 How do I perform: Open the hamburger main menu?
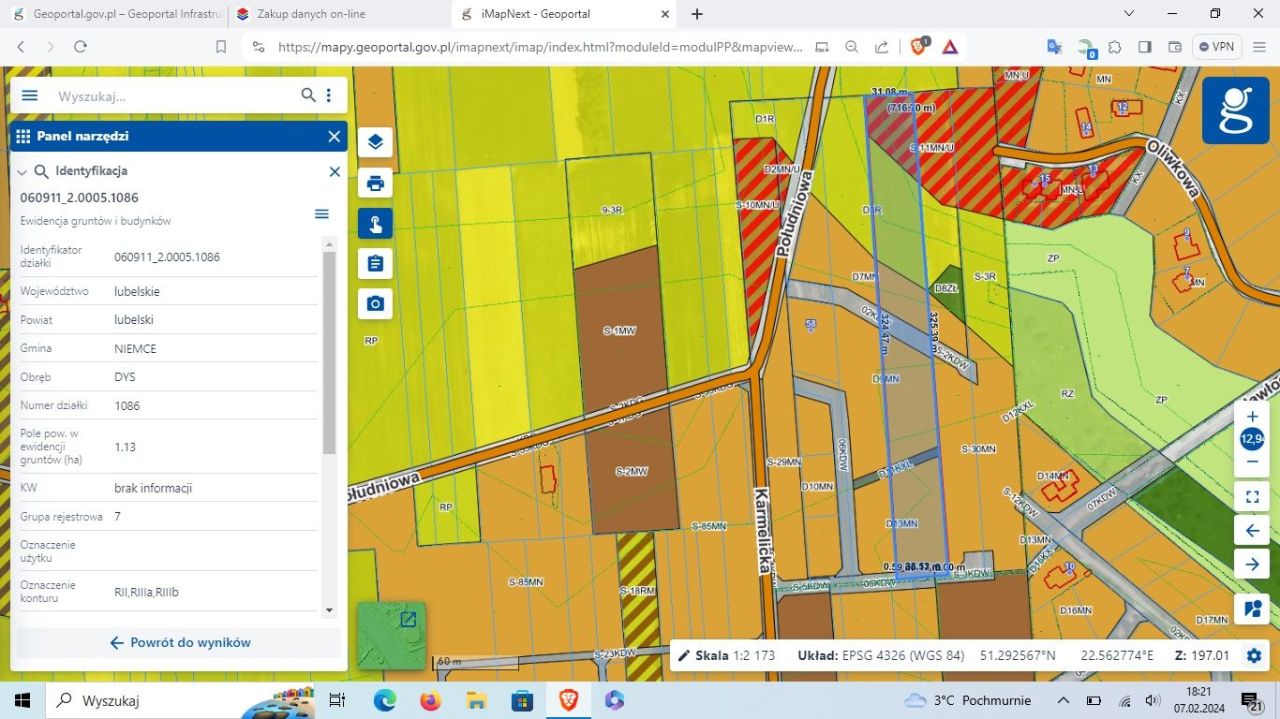click(x=30, y=95)
